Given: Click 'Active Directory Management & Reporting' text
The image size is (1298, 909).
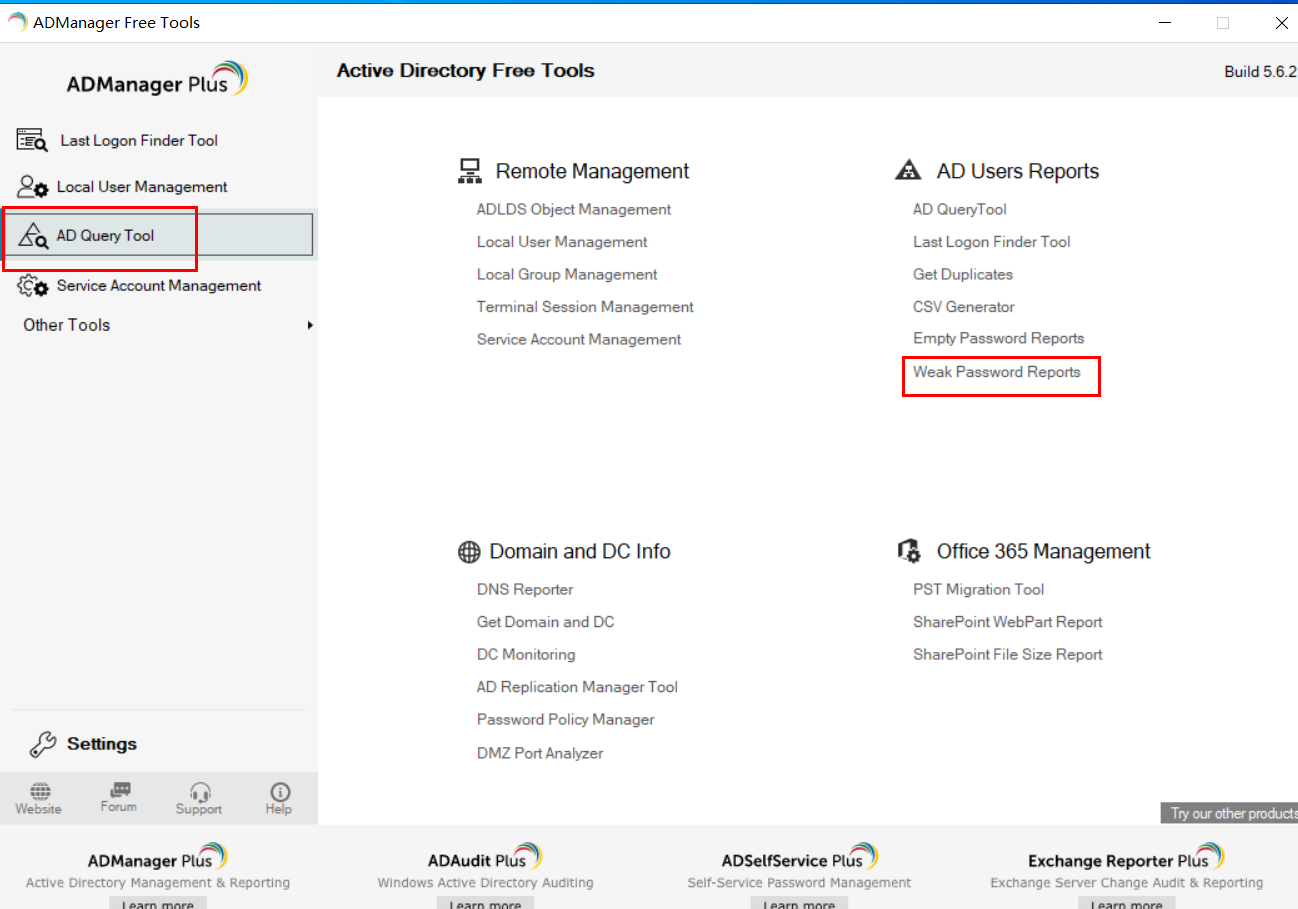Looking at the screenshot, I should pos(158,883).
